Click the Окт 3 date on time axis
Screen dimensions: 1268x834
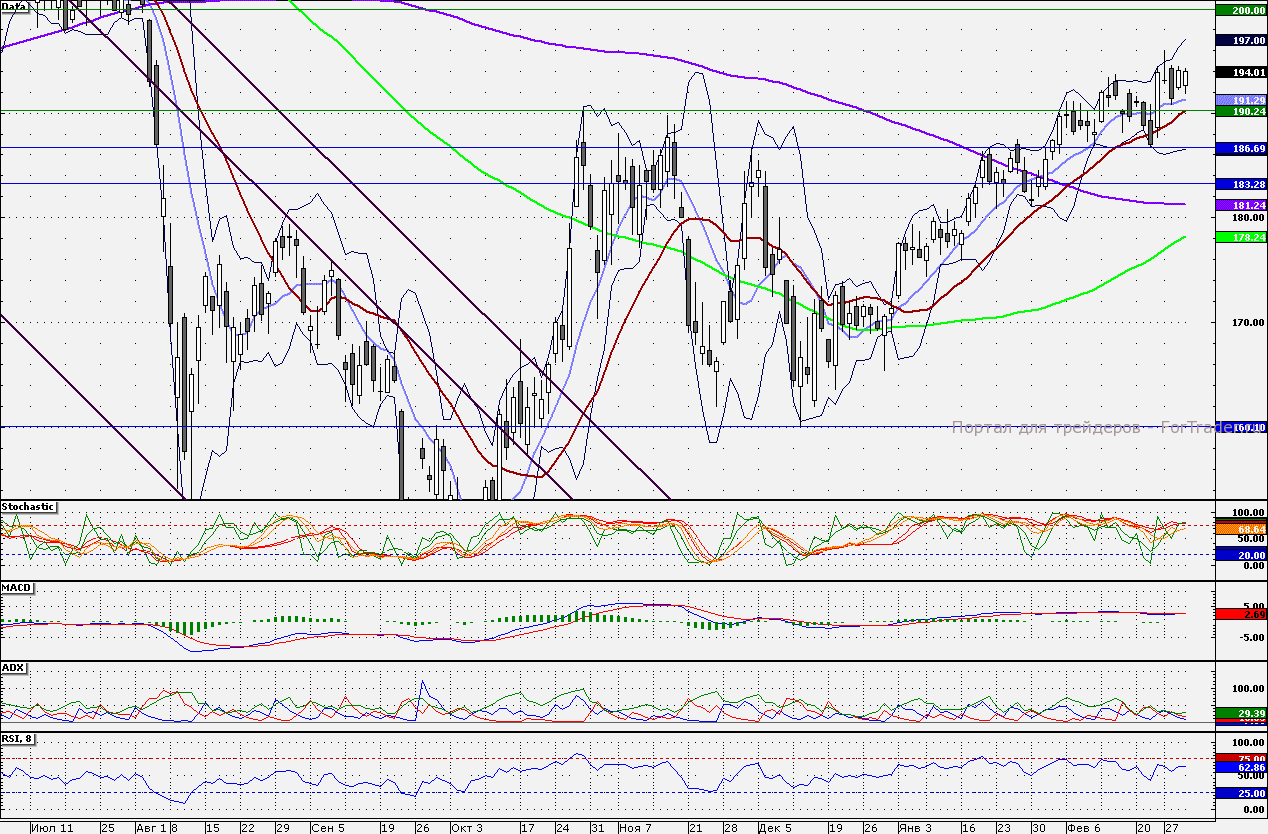pos(464,828)
